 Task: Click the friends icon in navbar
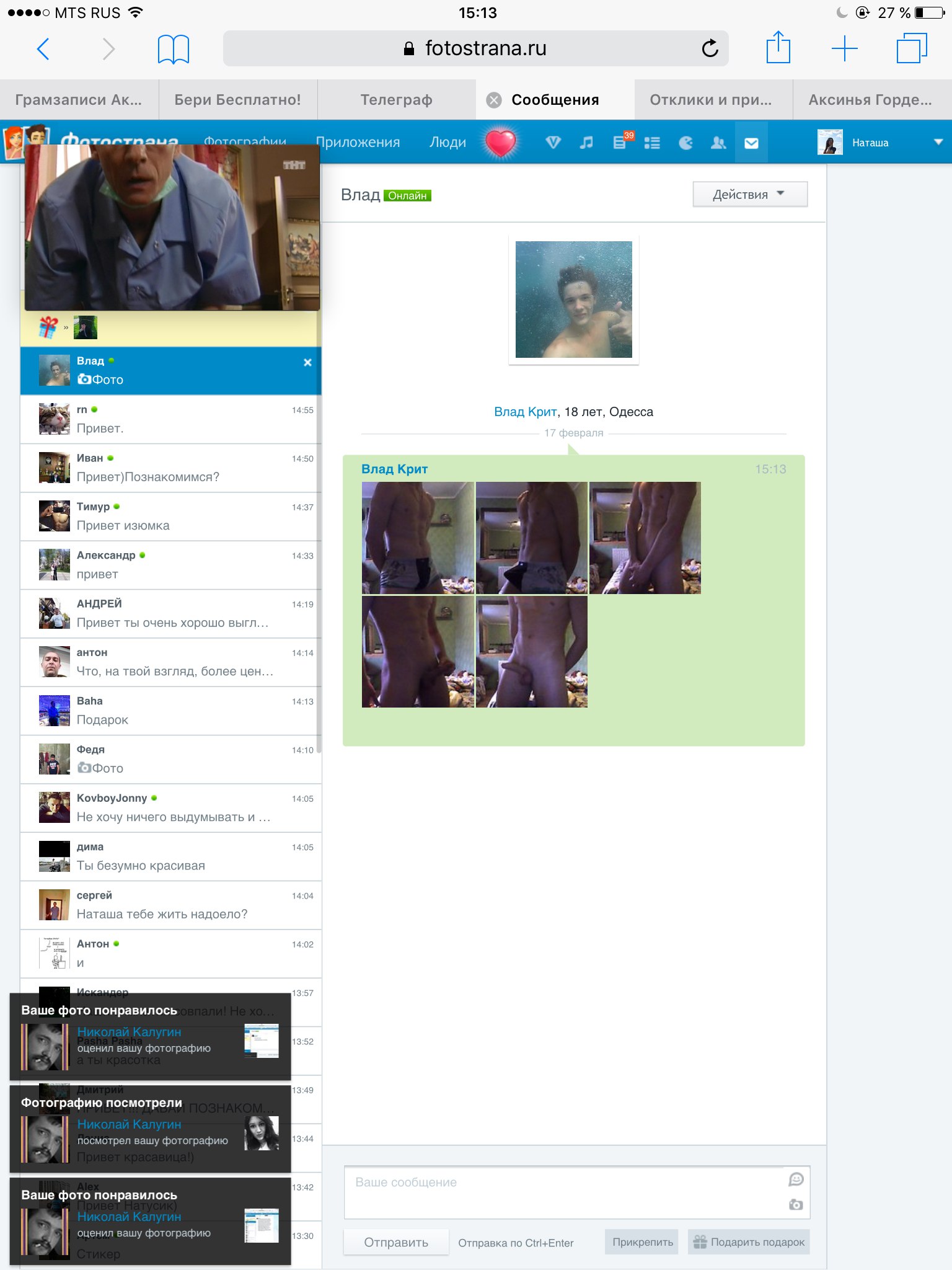tap(718, 143)
